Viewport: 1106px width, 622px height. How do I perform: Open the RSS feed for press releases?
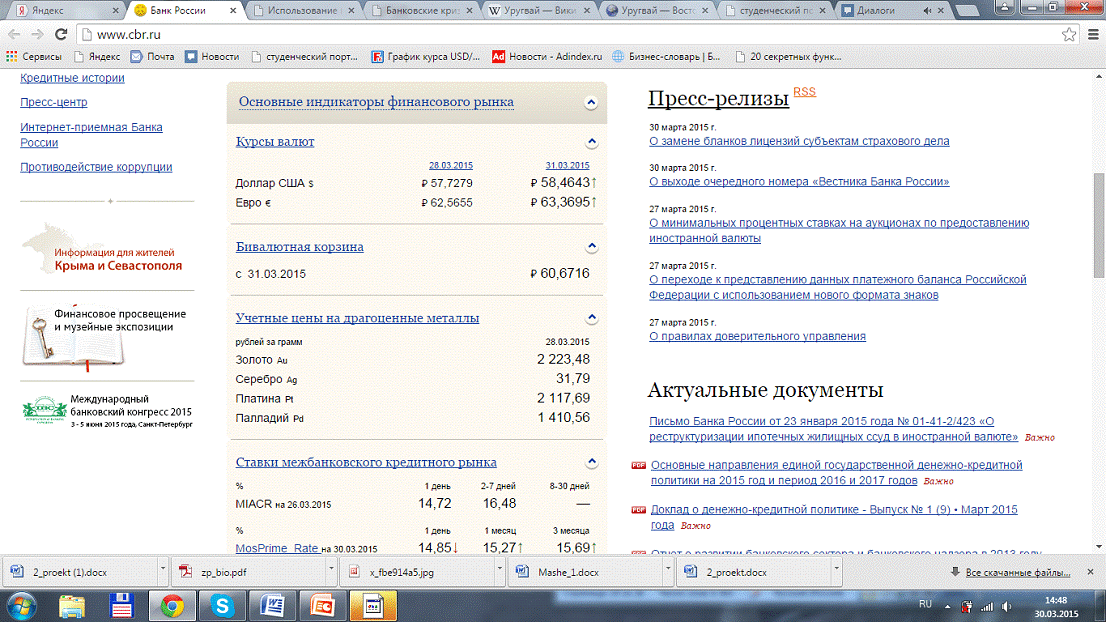point(804,92)
